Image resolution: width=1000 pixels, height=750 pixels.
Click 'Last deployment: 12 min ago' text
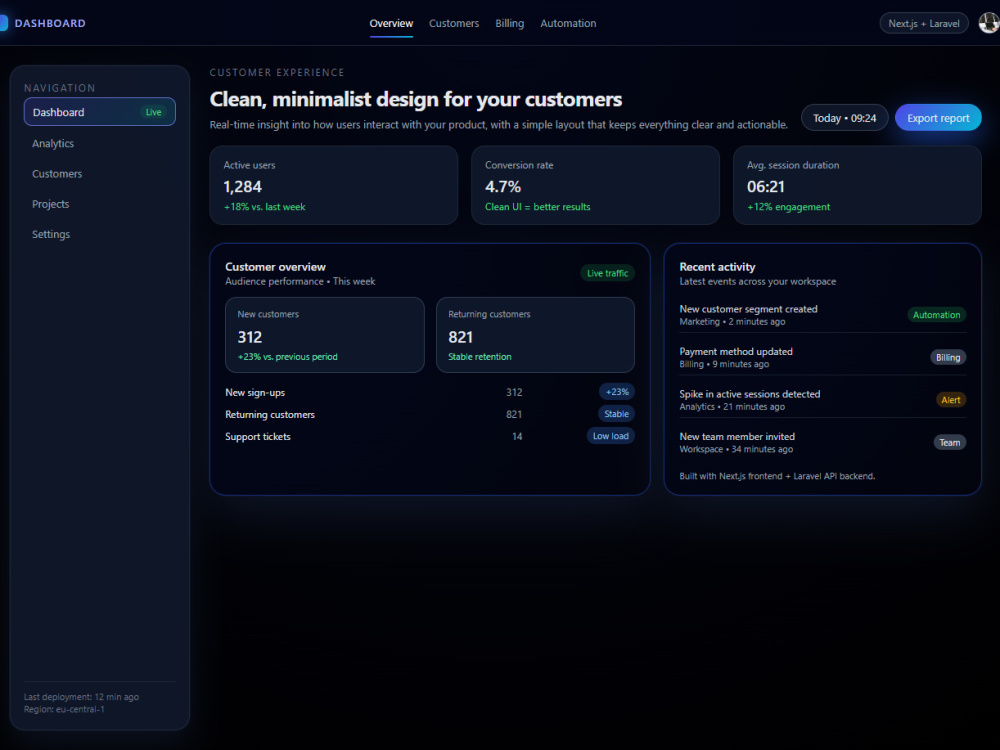coord(81,697)
